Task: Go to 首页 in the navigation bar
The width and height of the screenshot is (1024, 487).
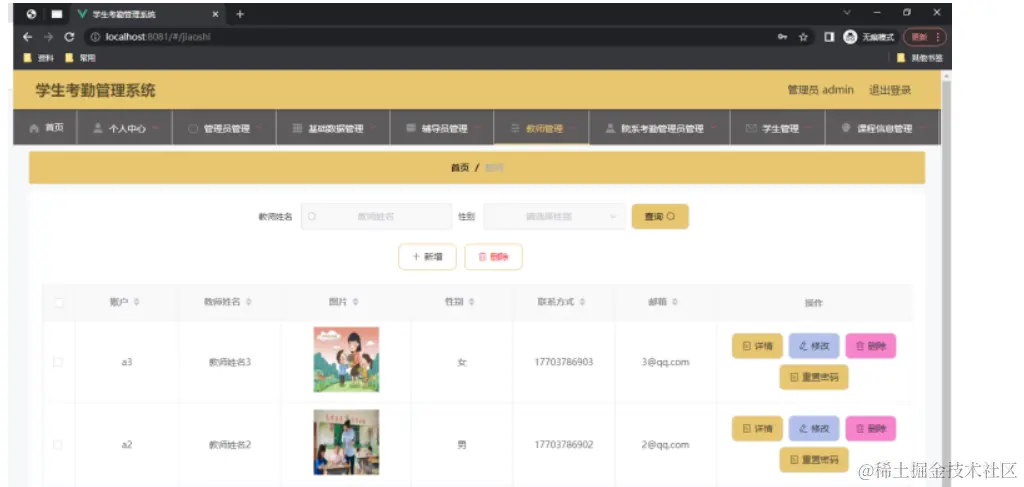Action: pyautogui.click(x=46, y=129)
